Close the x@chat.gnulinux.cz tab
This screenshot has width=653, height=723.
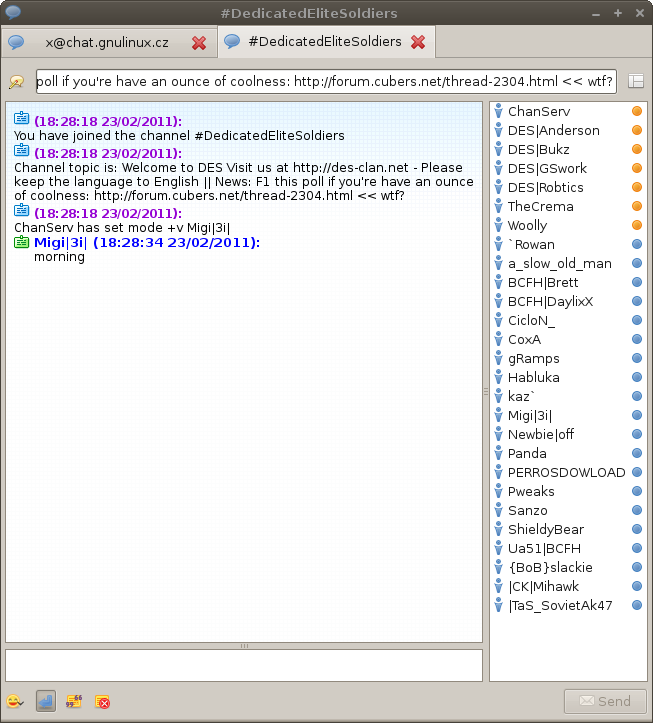(199, 43)
